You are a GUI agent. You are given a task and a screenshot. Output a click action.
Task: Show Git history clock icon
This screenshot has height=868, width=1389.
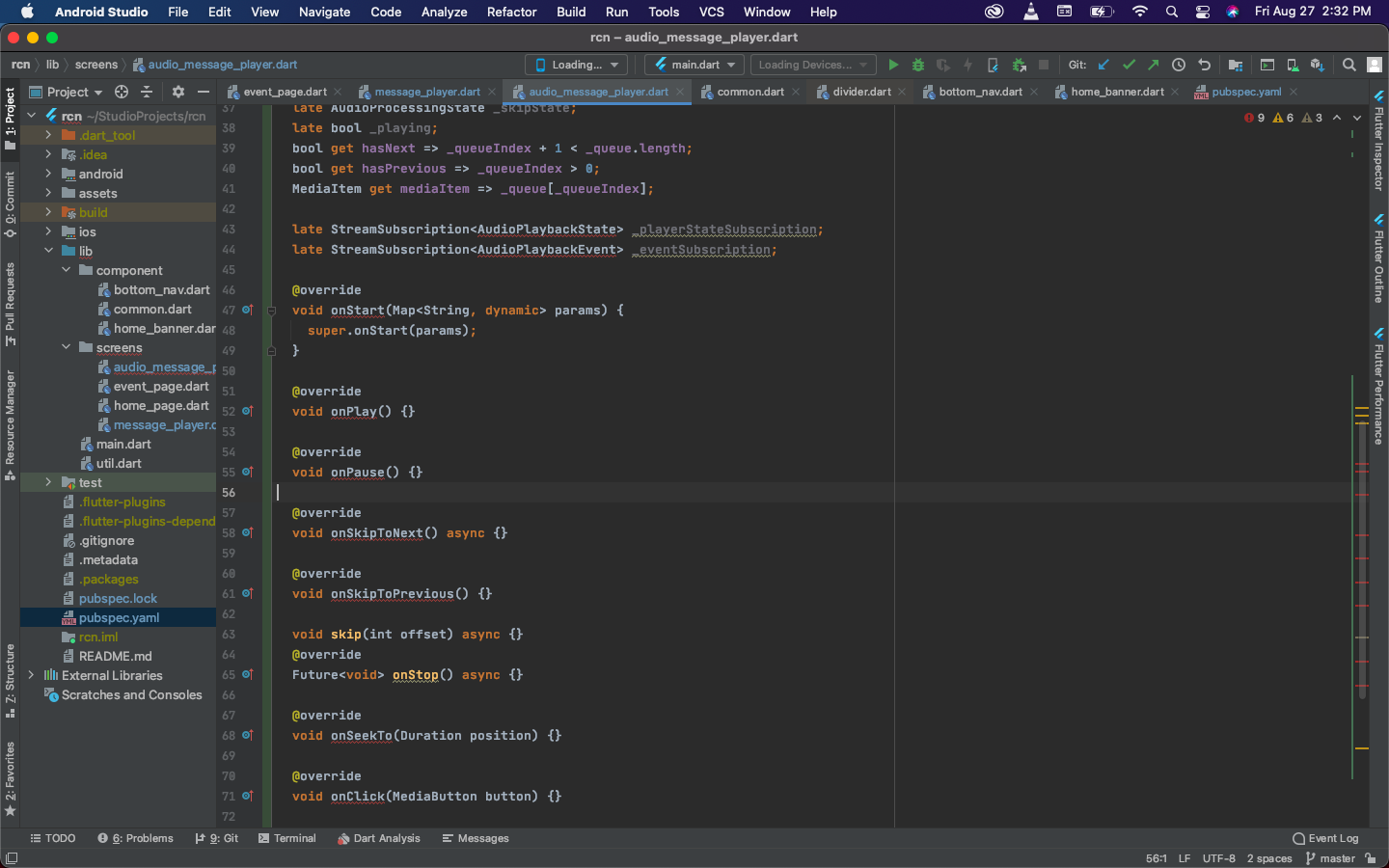pos(1179,65)
